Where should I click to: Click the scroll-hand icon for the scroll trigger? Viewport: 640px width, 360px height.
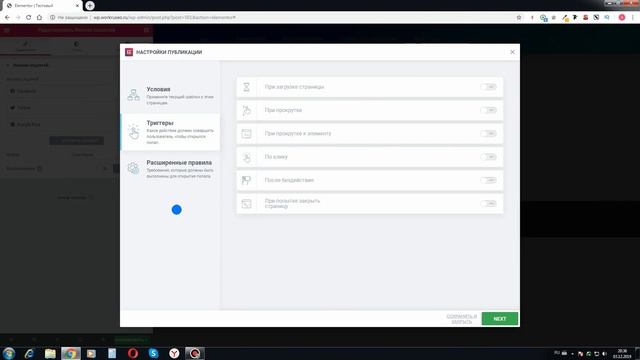pos(247,110)
